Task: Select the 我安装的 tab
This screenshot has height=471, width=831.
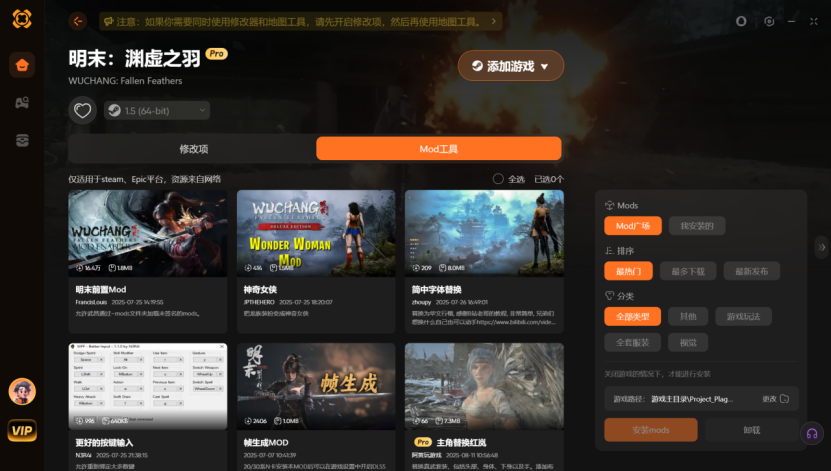Action: (697, 226)
